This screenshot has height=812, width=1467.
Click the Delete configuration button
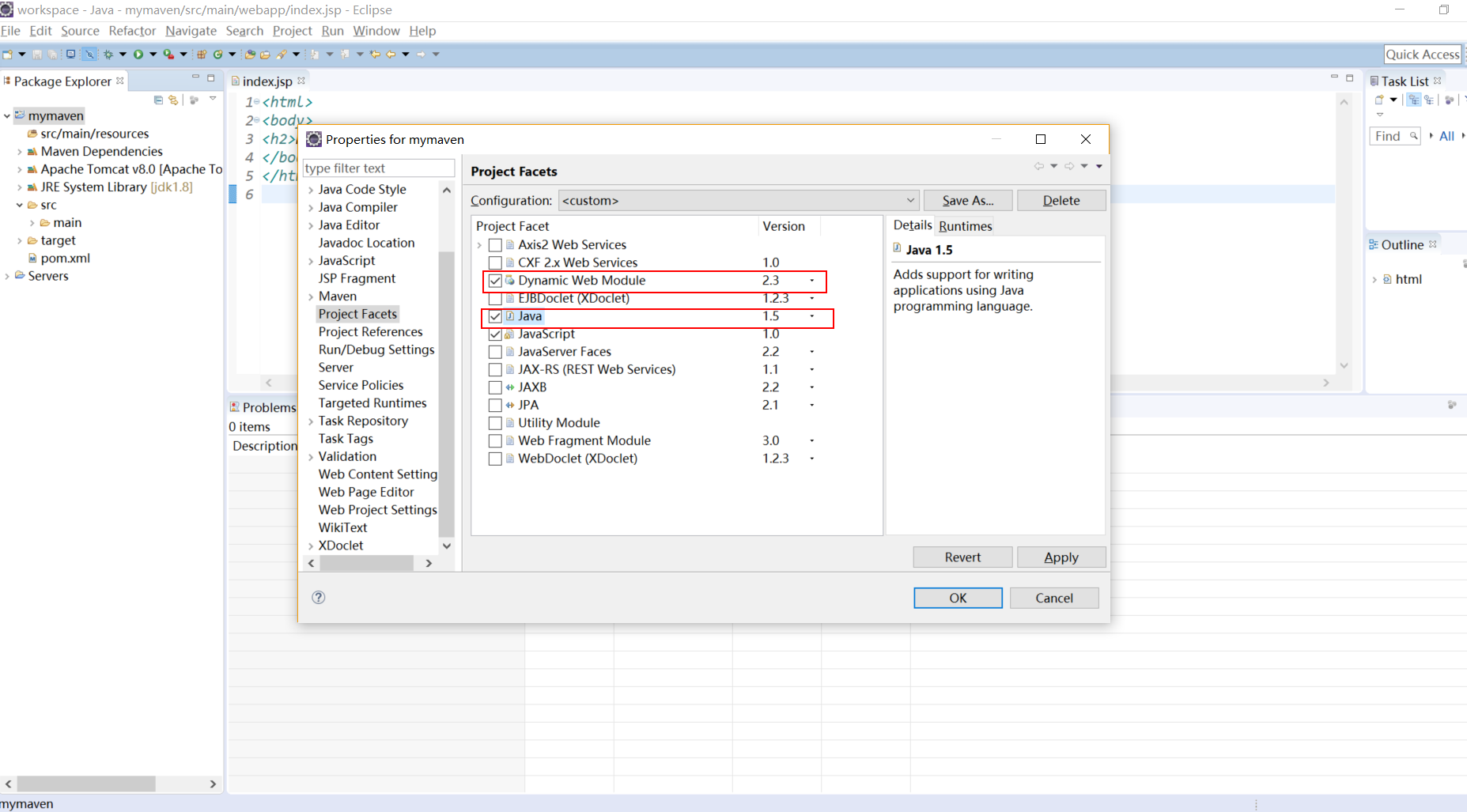tap(1061, 201)
